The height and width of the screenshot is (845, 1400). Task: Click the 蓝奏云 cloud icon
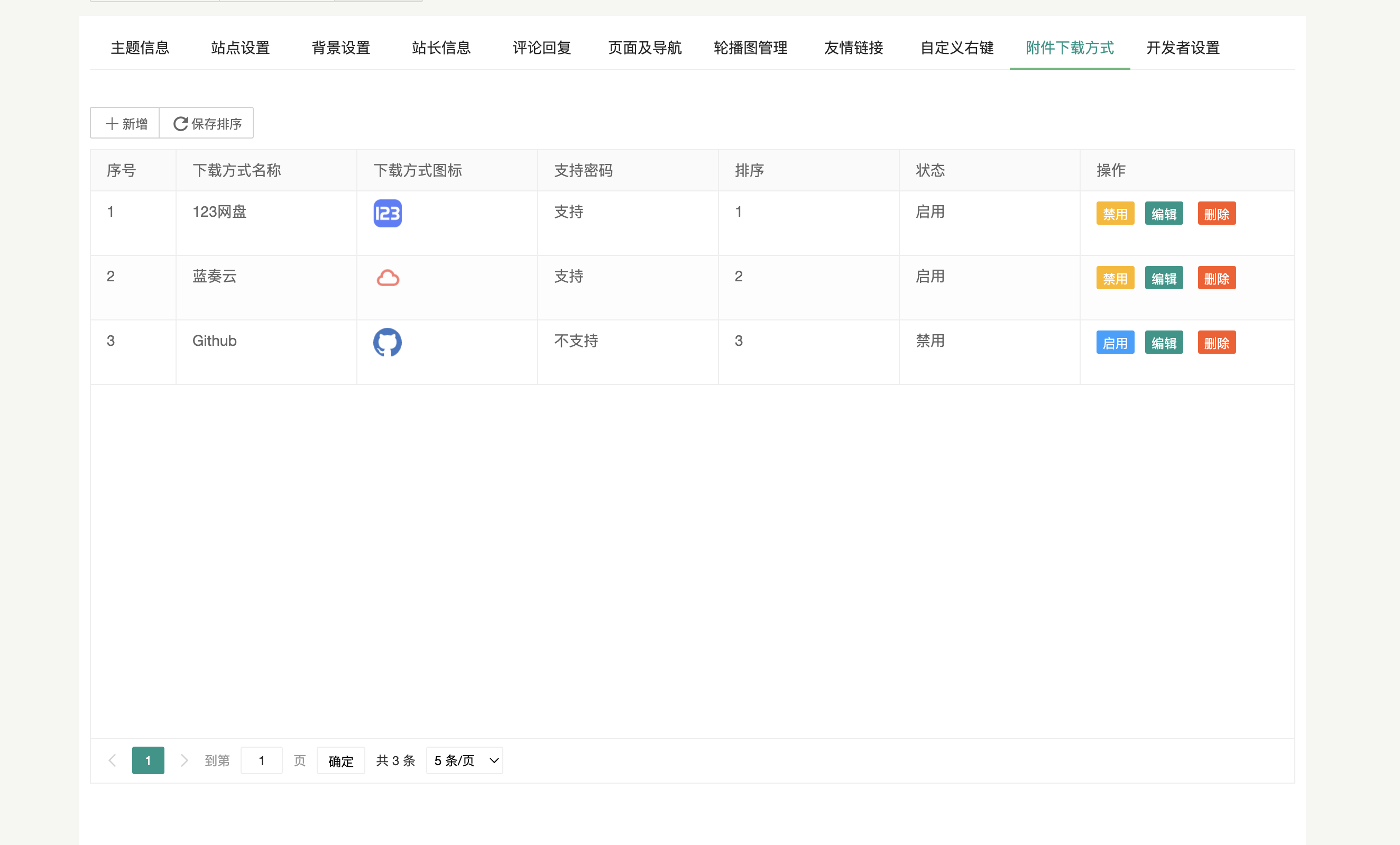pos(388,278)
